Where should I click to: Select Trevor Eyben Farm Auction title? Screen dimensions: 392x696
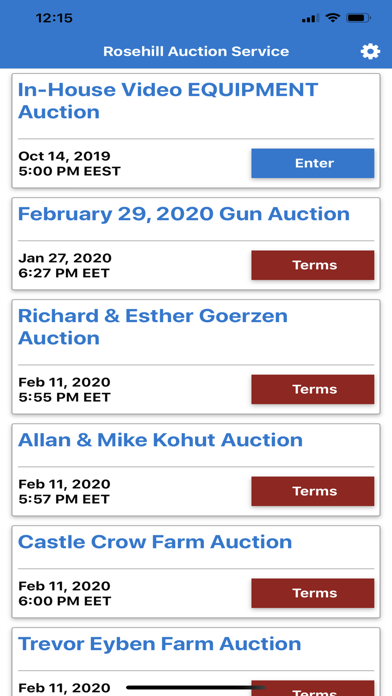click(x=159, y=644)
